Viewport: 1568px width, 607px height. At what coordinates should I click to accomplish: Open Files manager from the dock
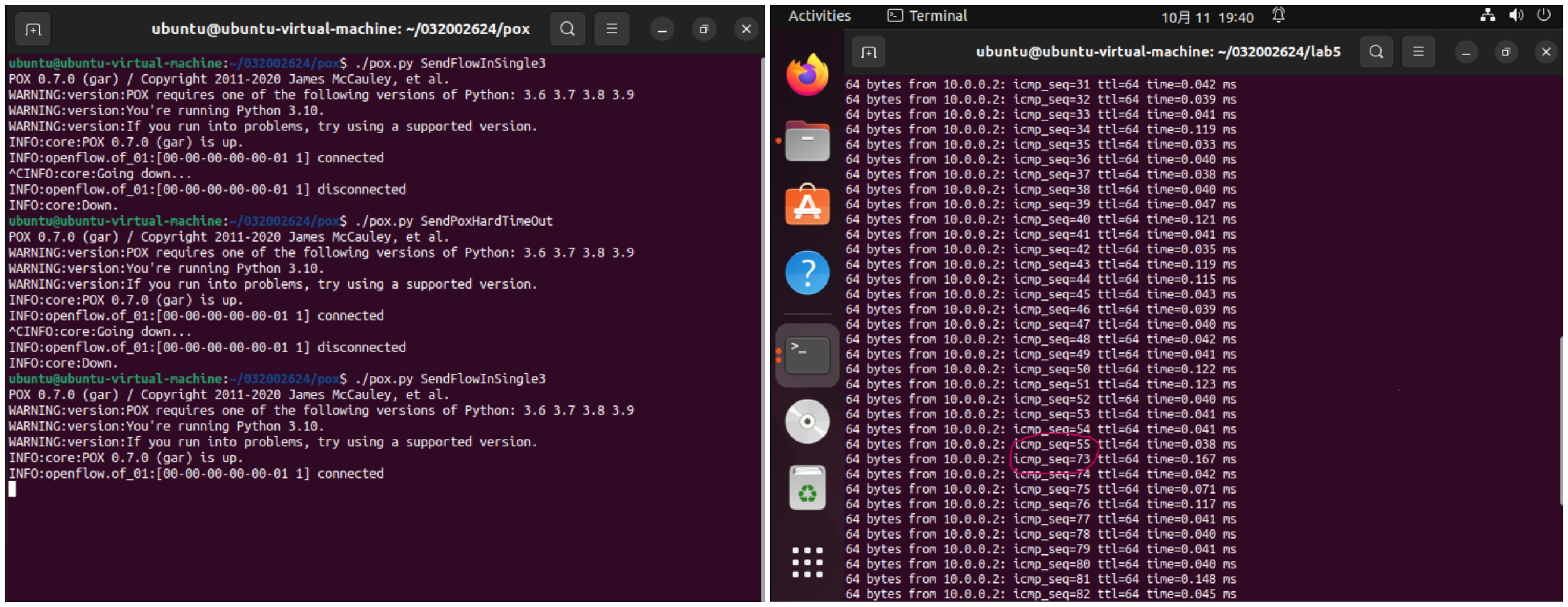coord(807,142)
